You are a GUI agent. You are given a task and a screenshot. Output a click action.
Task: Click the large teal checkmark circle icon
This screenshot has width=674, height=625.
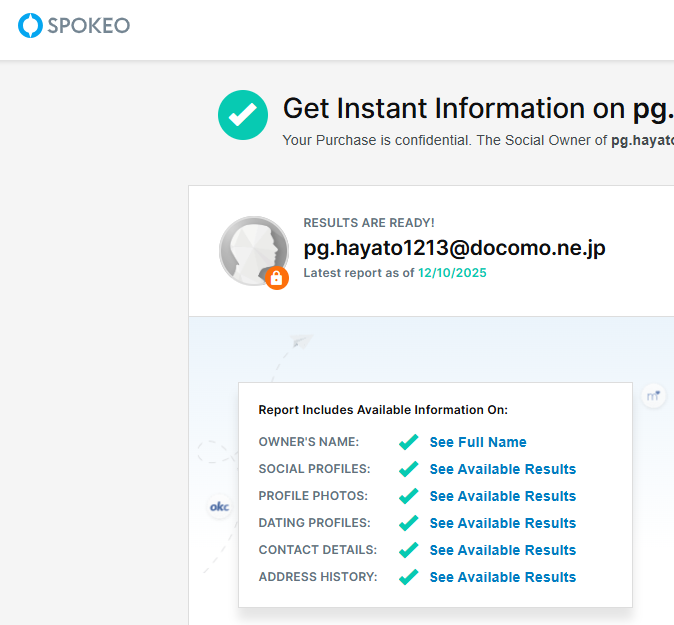[x=243, y=115]
